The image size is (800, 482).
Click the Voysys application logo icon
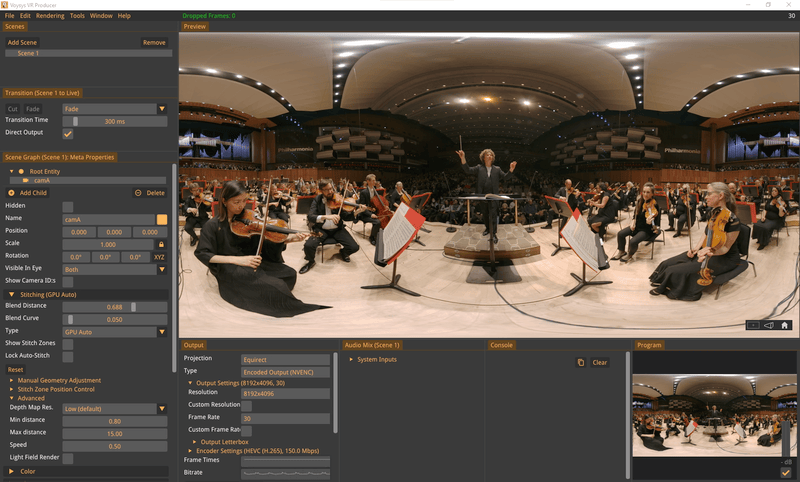pyautogui.click(x=4, y=5)
